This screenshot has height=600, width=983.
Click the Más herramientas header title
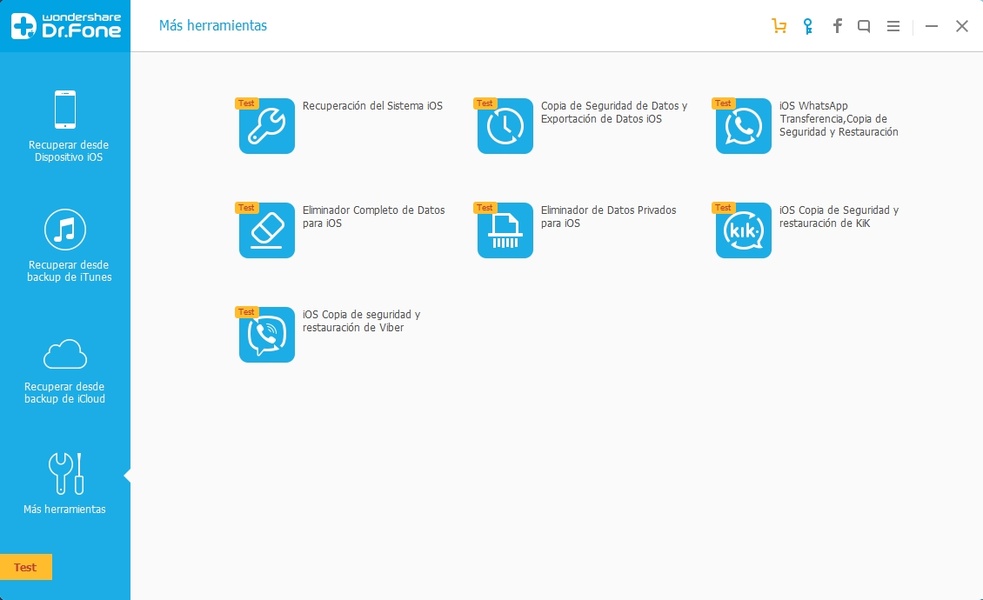[x=213, y=26]
